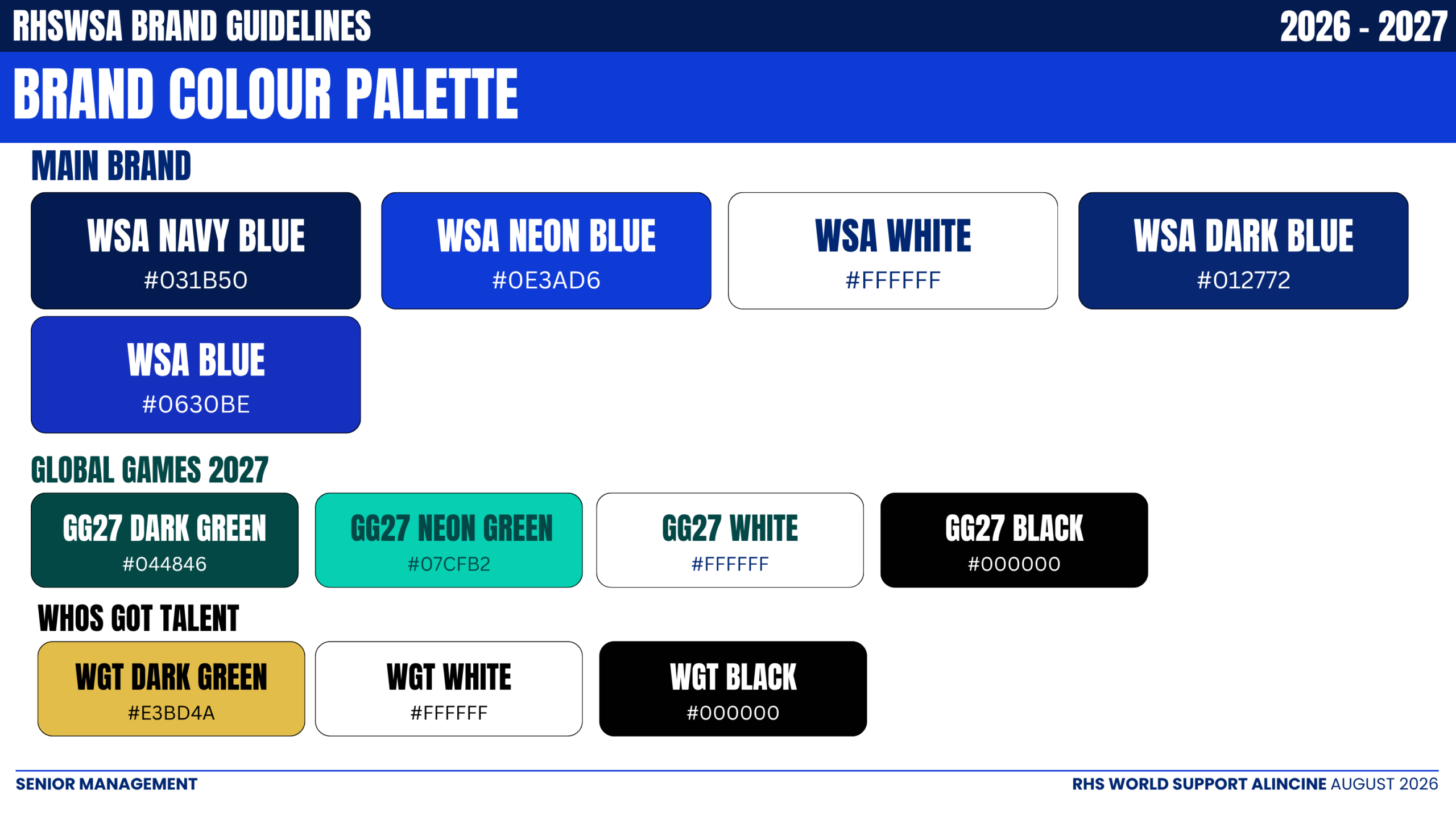1456x819 pixels.
Task: Select the WSA Navy Blue swatch
Action: [x=196, y=251]
